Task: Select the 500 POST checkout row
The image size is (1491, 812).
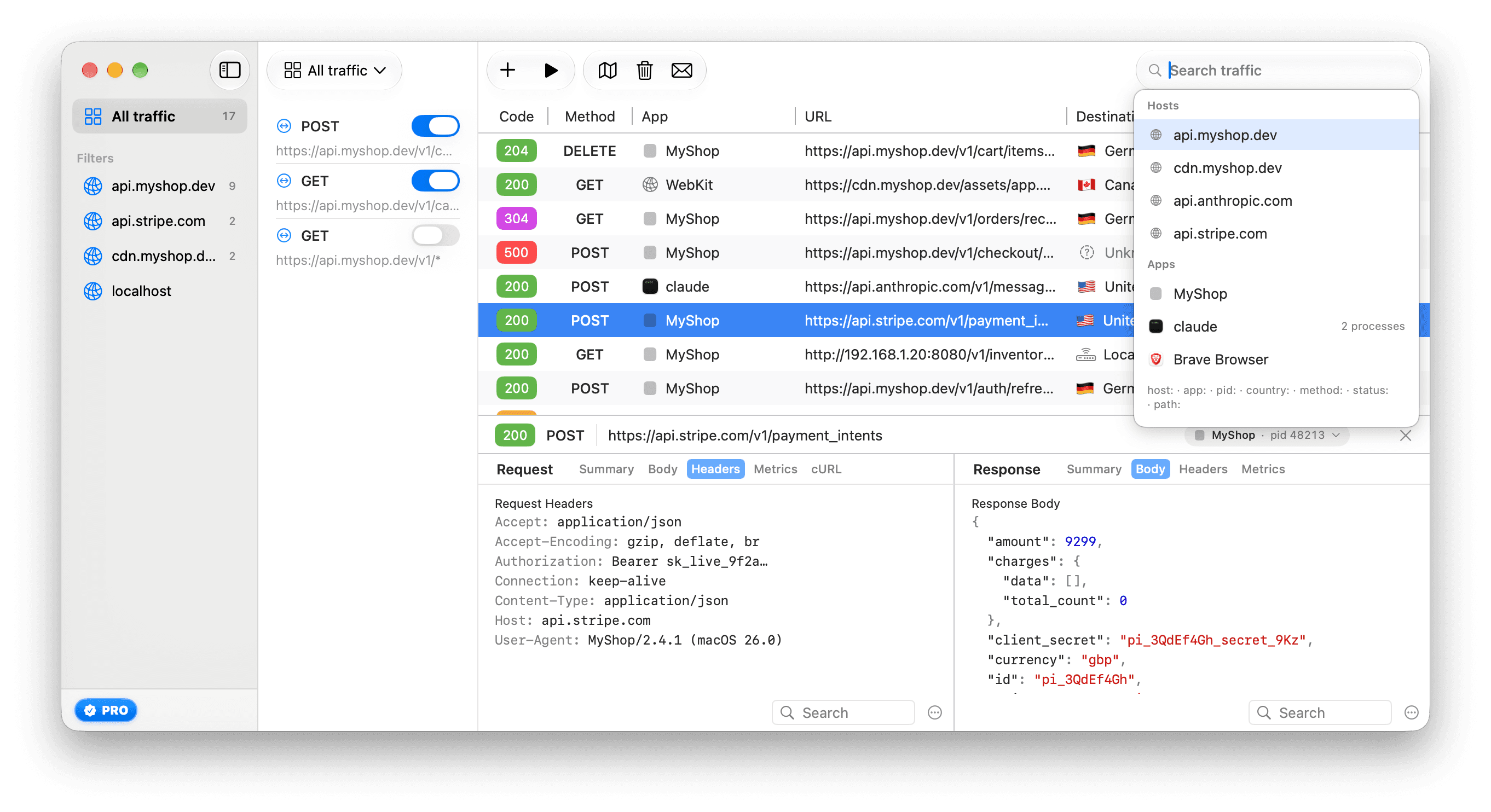Action: (x=806, y=252)
